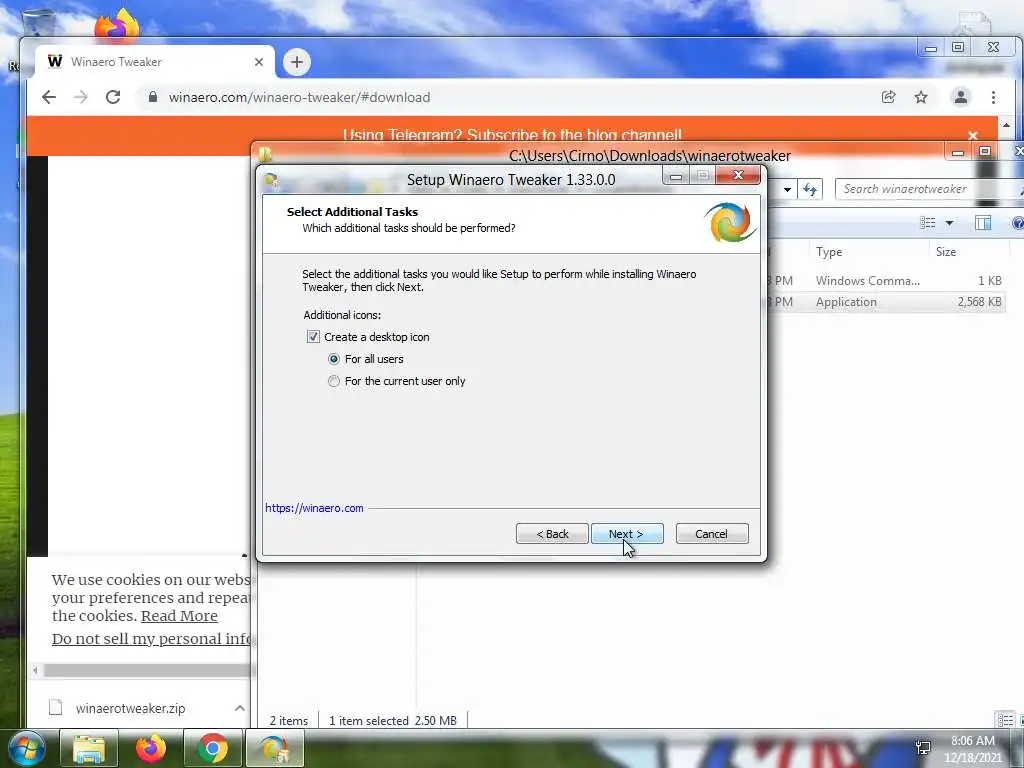Click the network tray icon
The height and width of the screenshot is (768, 1024).
[x=923, y=748]
